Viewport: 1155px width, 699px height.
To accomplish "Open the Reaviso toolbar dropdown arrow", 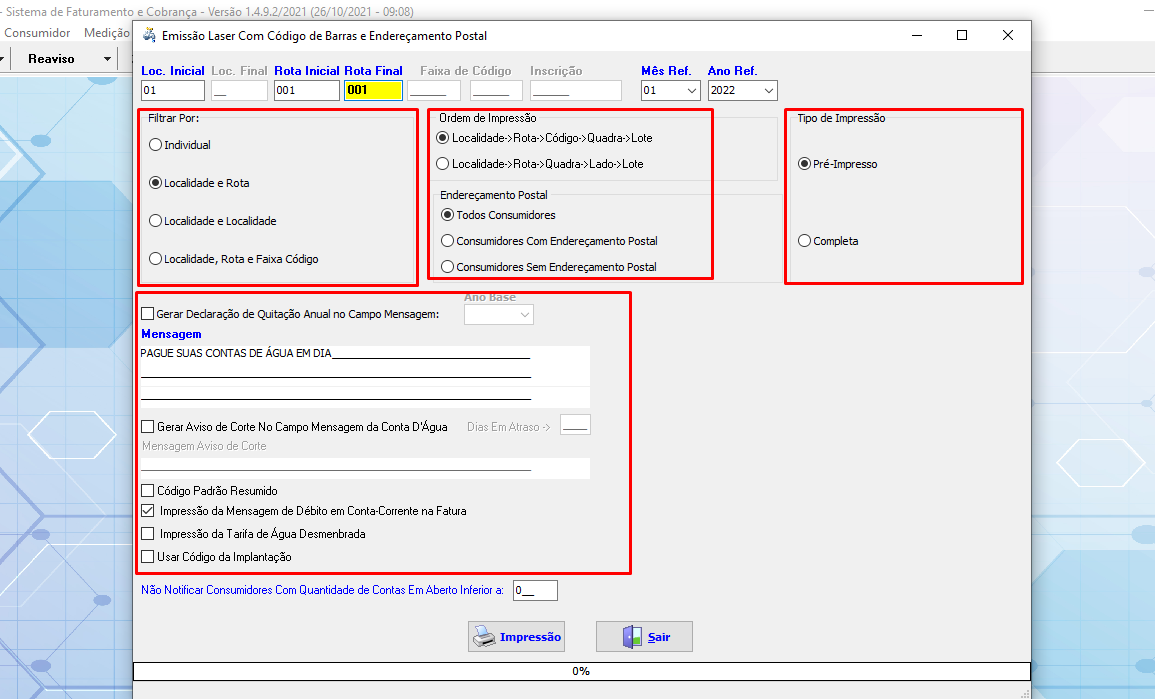I will click(108, 59).
